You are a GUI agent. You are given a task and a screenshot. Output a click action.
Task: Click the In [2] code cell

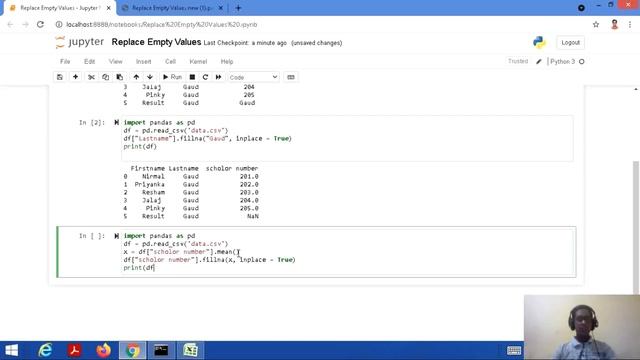[347, 138]
